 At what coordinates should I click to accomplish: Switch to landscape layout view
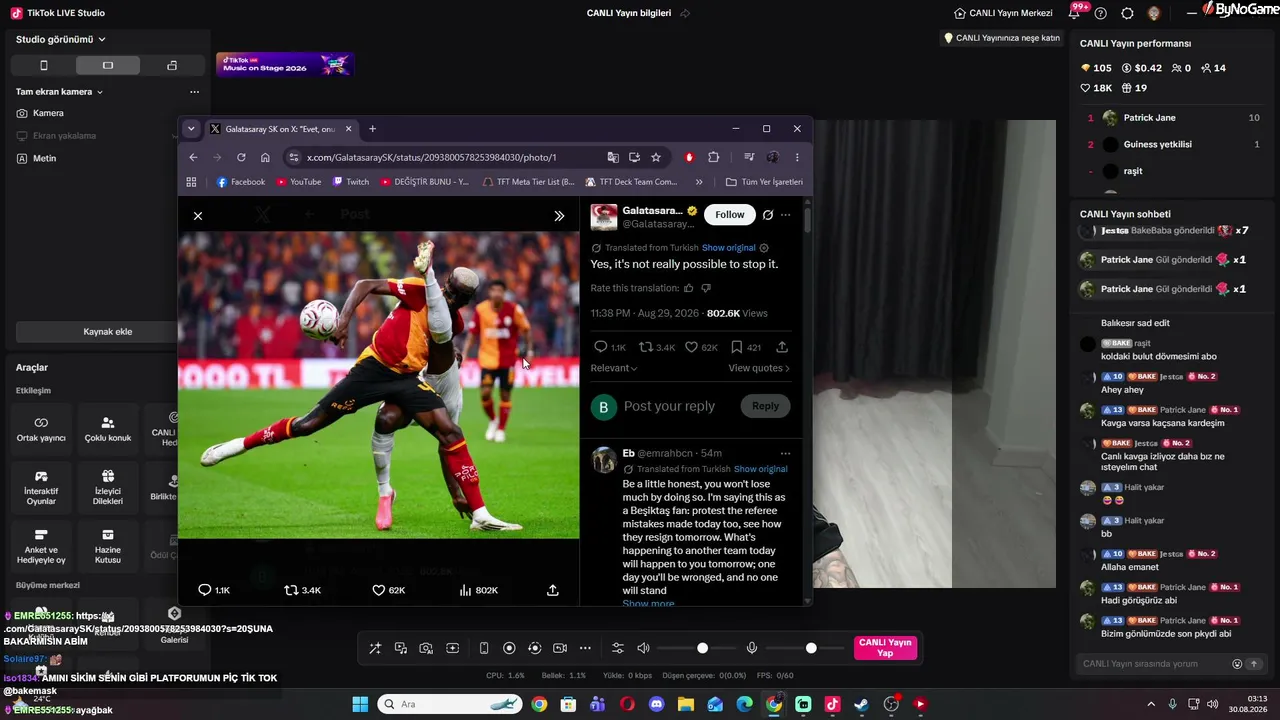pos(108,65)
